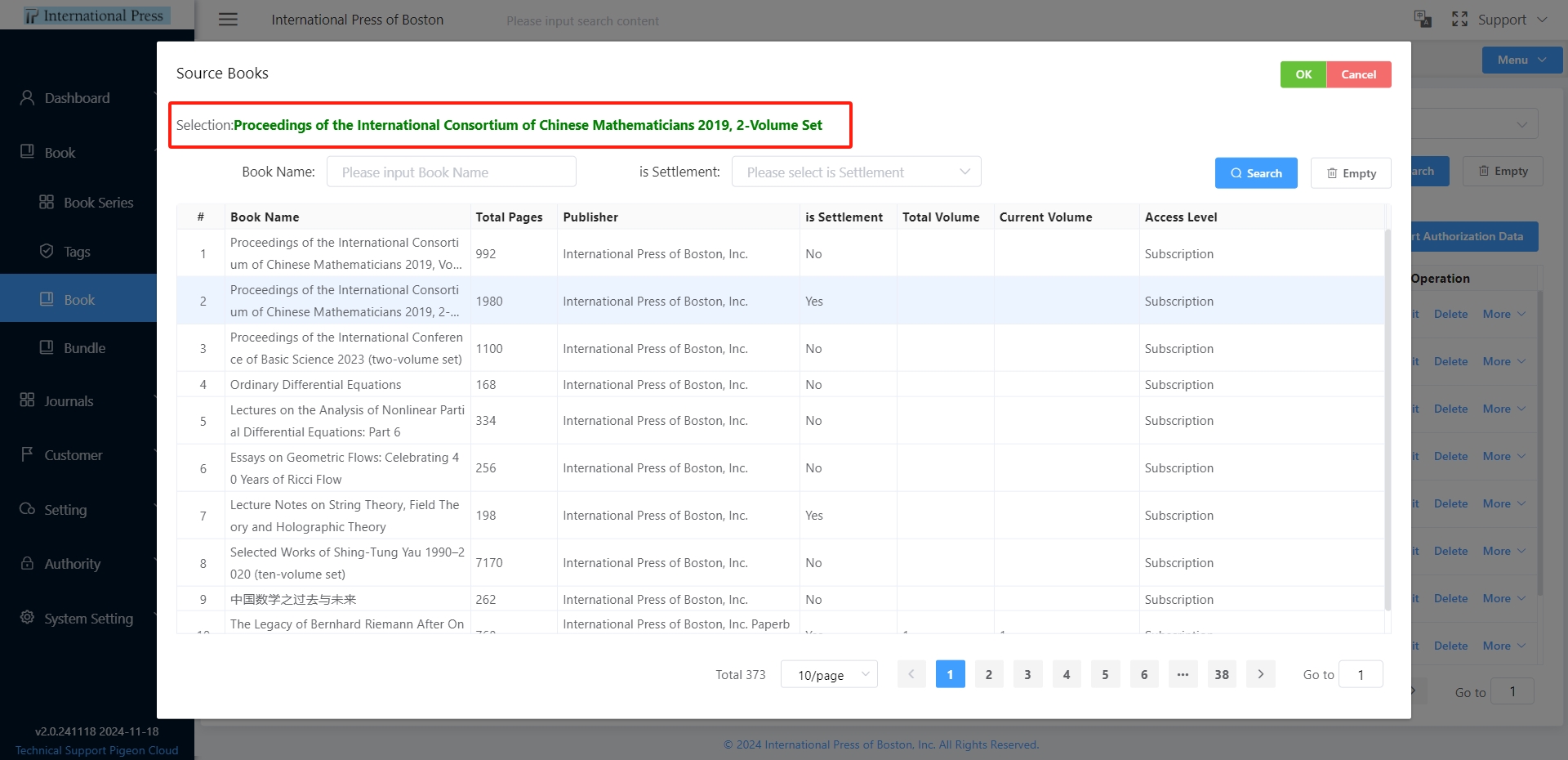Select Selected Works of Shing-Tung Yau row
The image size is (1568, 760).
781,563
